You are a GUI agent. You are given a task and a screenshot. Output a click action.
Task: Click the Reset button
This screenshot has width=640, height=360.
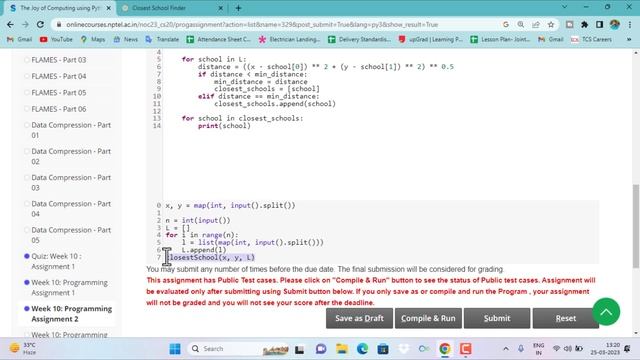click(565, 318)
